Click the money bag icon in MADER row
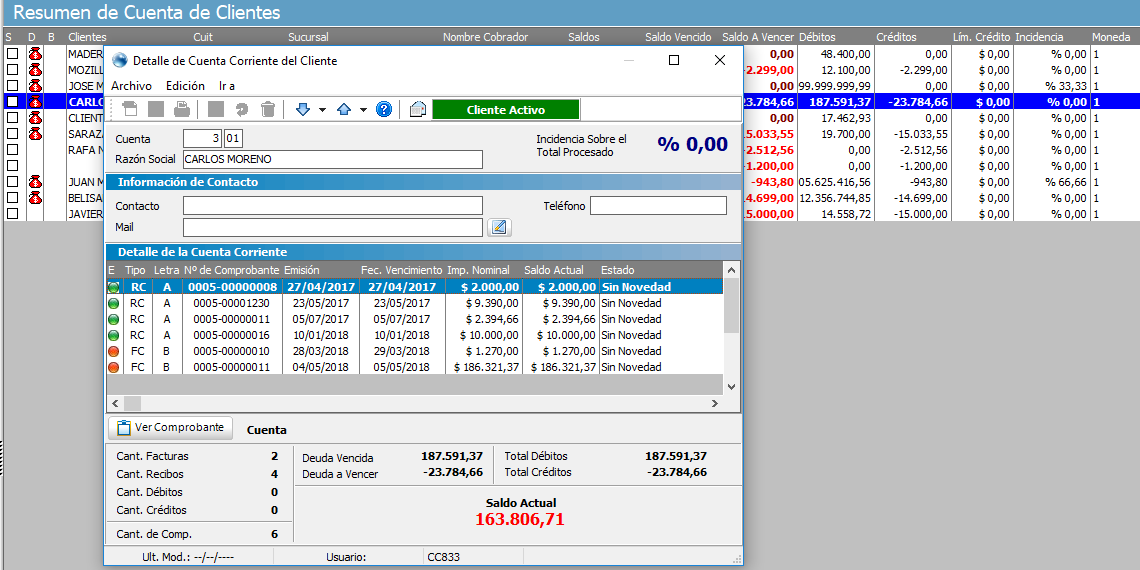 pos(35,54)
